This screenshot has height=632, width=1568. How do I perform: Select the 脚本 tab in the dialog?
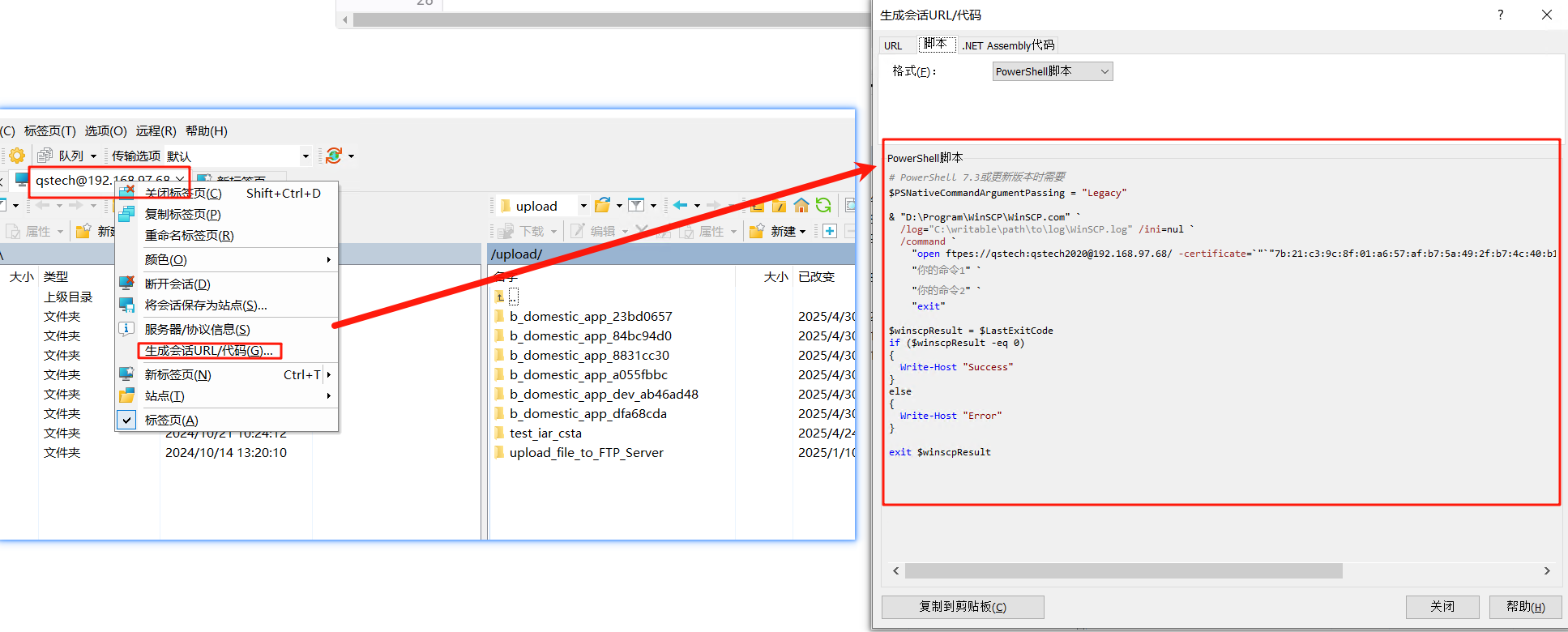click(x=936, y=44)
